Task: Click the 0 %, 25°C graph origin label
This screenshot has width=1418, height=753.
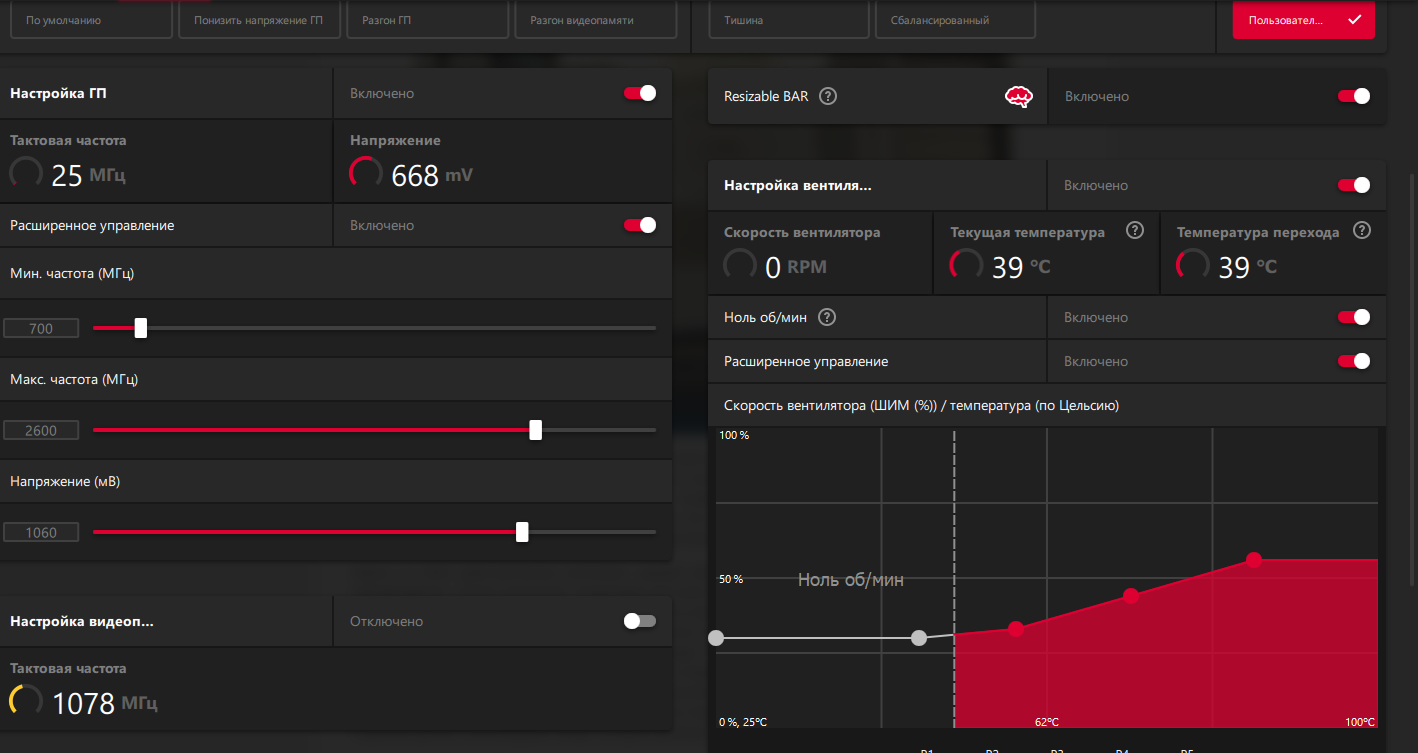Action: 743,721
